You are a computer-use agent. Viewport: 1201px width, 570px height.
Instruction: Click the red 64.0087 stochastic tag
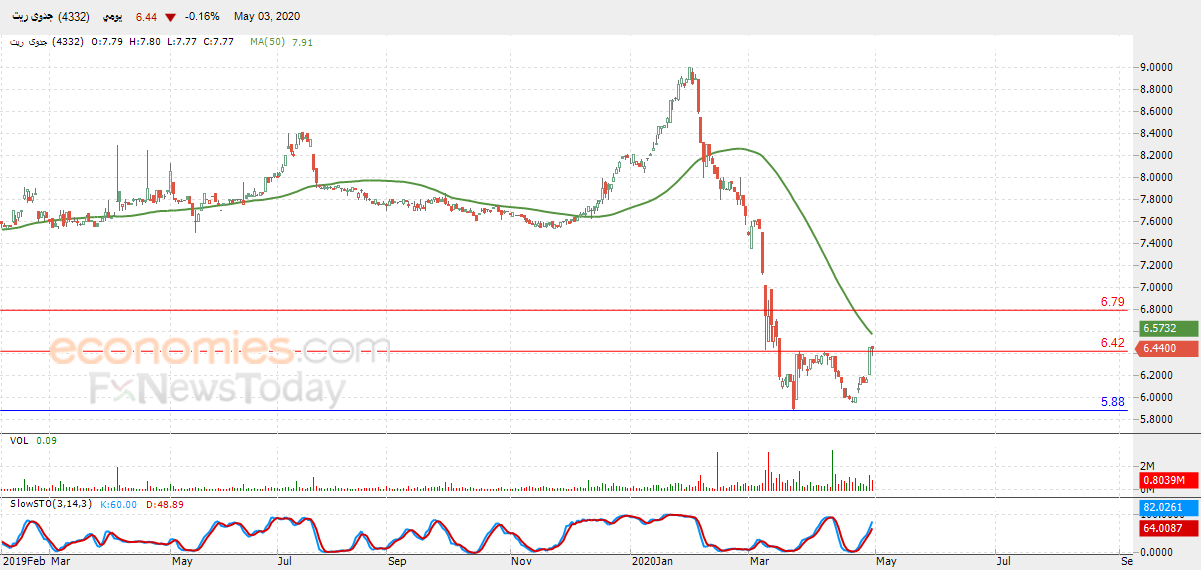pyautogui.click(x=1169, y=528)
